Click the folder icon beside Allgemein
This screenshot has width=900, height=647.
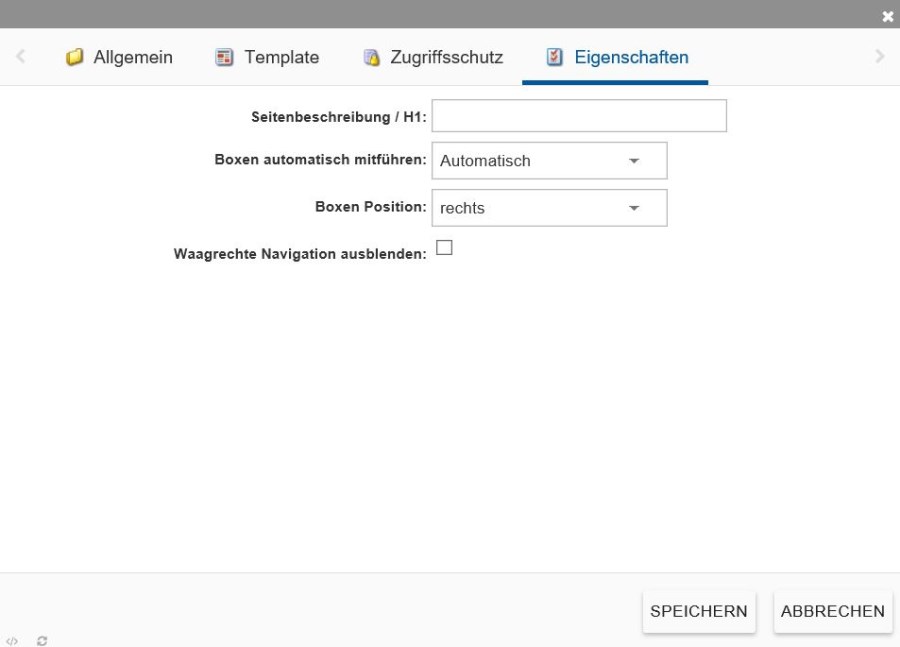click(x=75, y=58)
